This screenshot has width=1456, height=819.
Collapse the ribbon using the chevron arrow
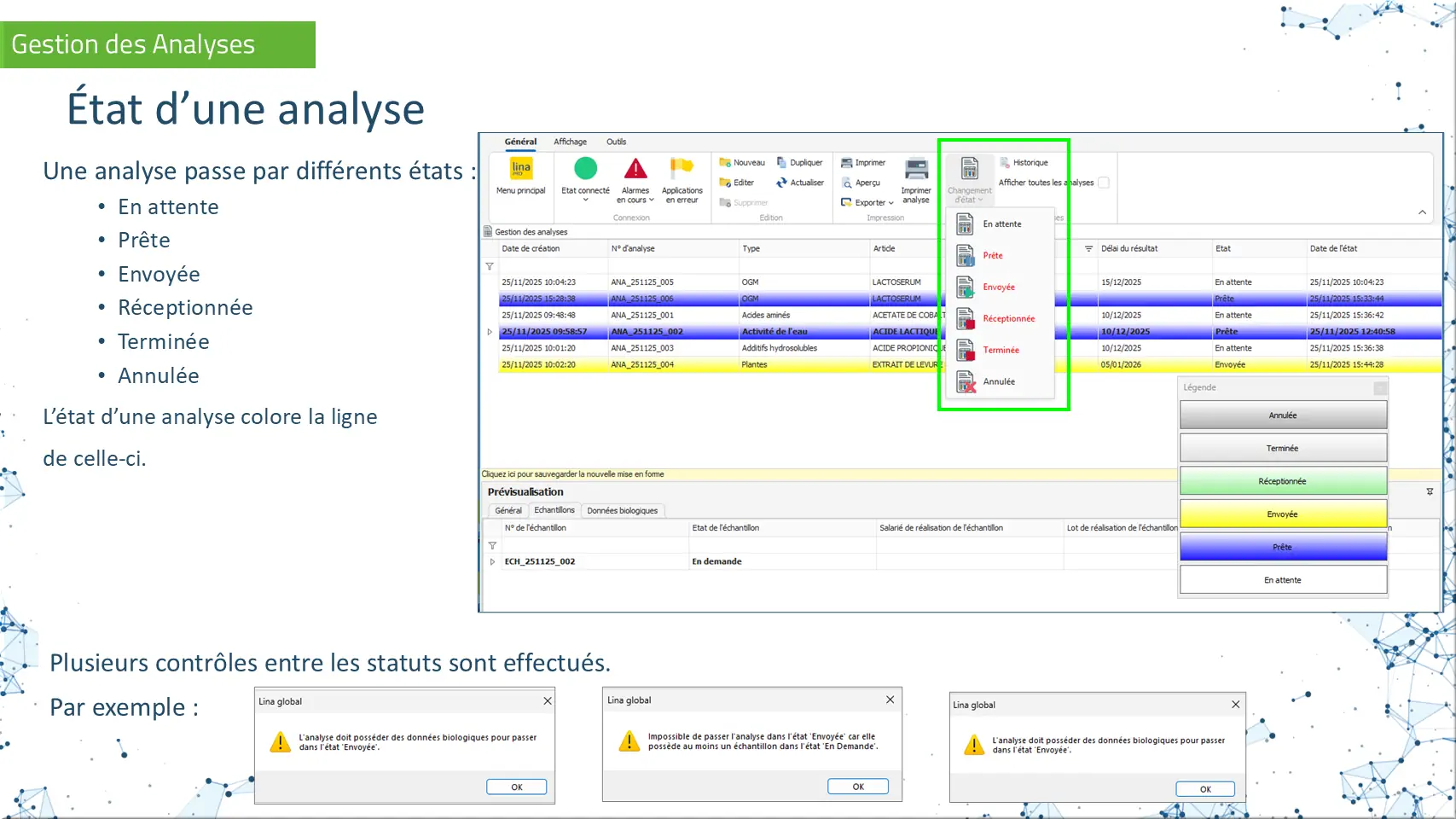[x=1422, y=212]
